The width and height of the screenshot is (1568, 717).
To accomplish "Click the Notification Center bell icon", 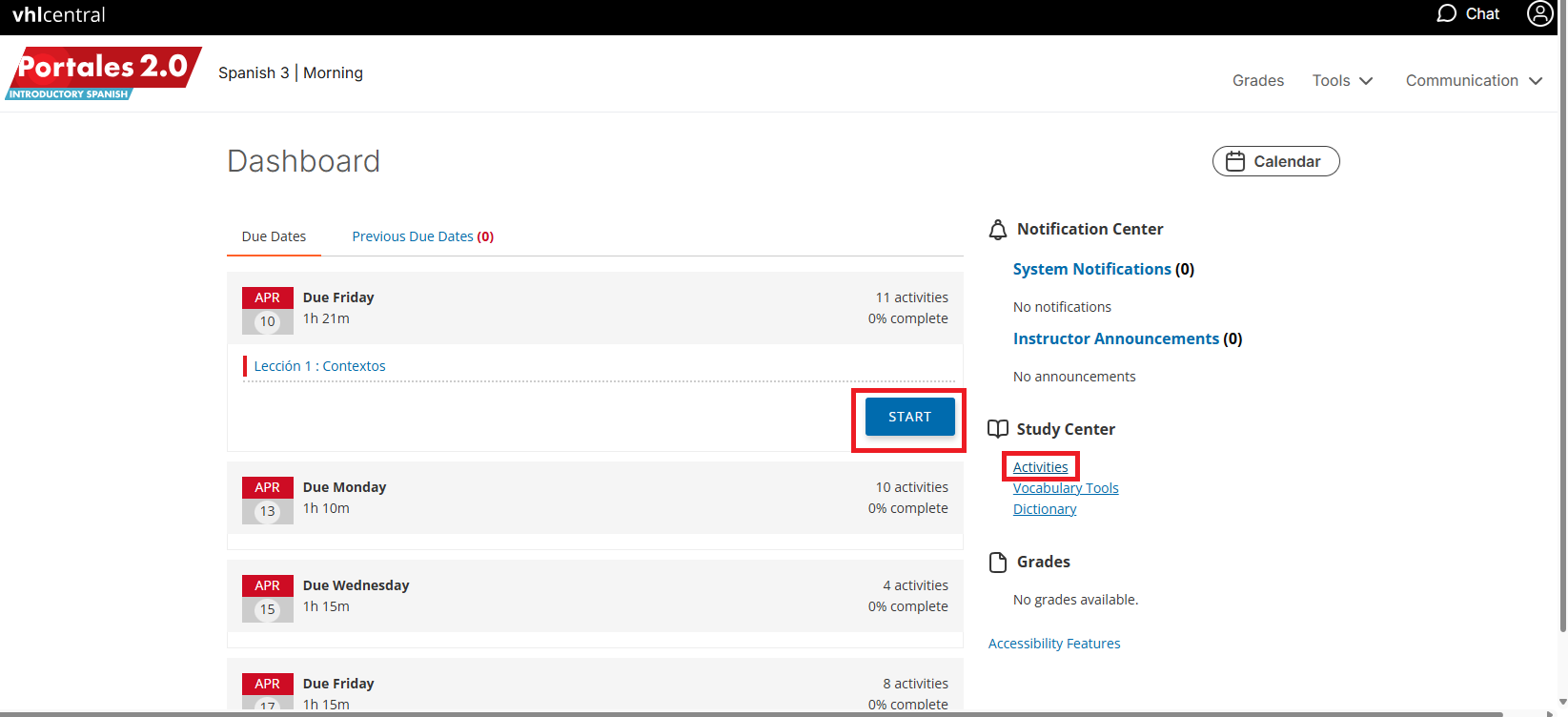I will (x=998, y=230).
